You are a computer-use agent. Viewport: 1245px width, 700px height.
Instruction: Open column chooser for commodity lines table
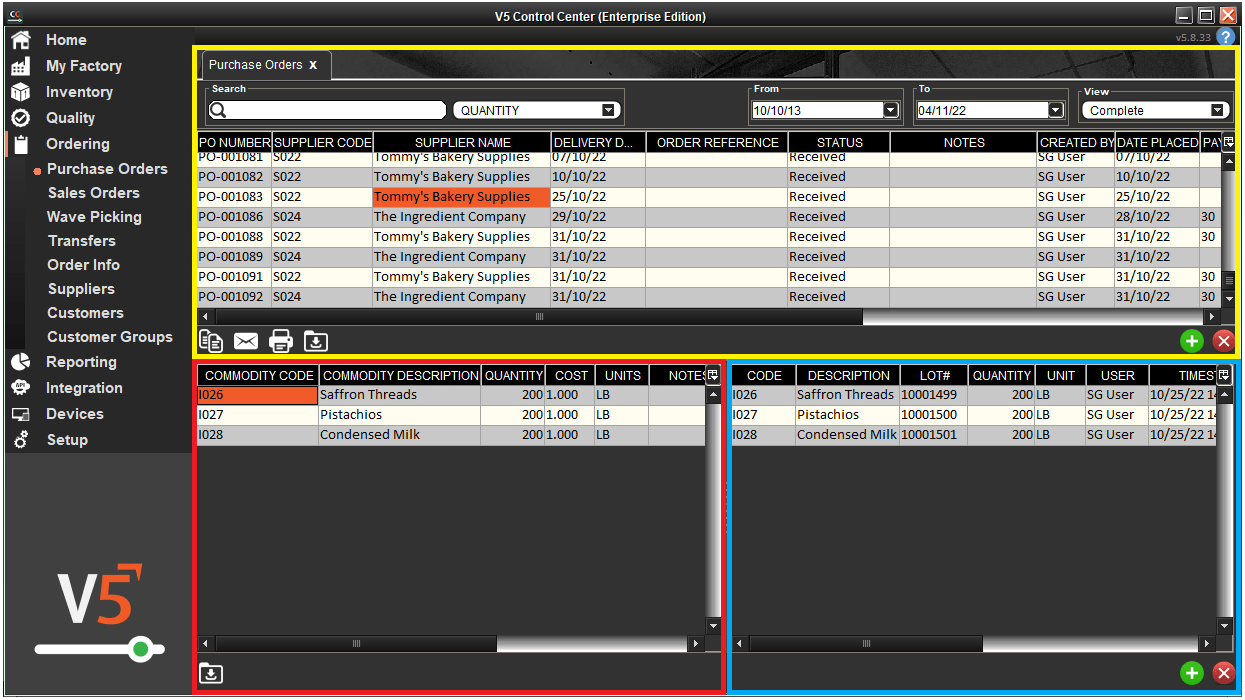tap(712, 375)
